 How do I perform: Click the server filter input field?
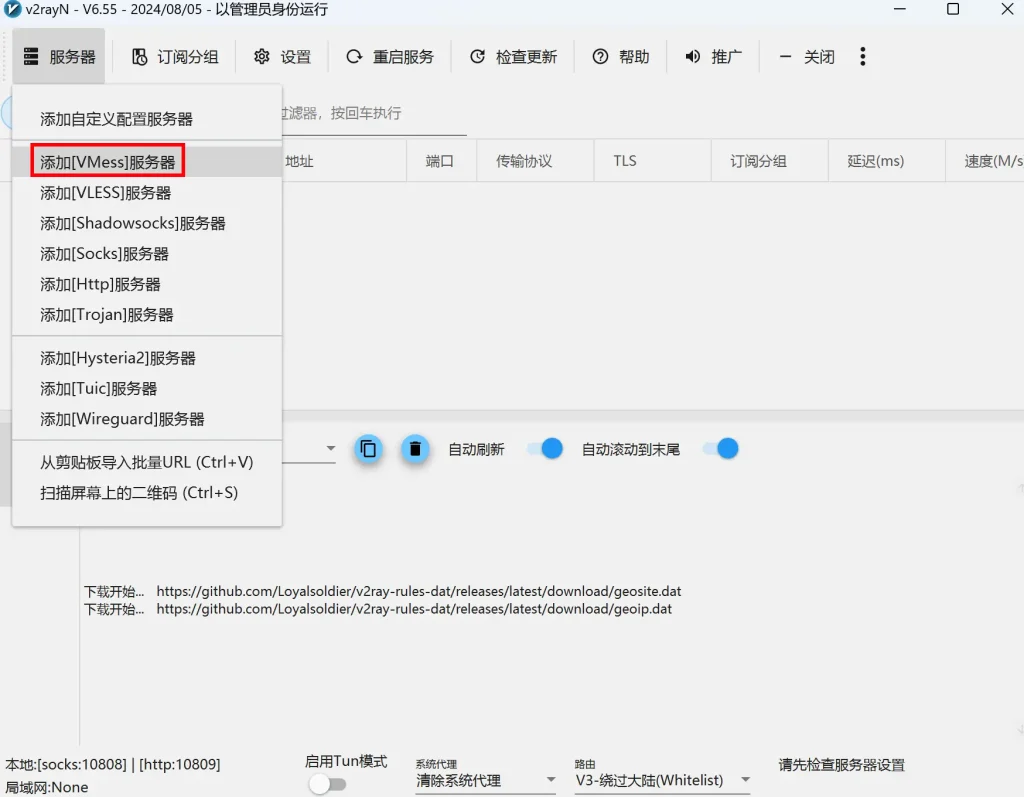(x=380, y=113)
